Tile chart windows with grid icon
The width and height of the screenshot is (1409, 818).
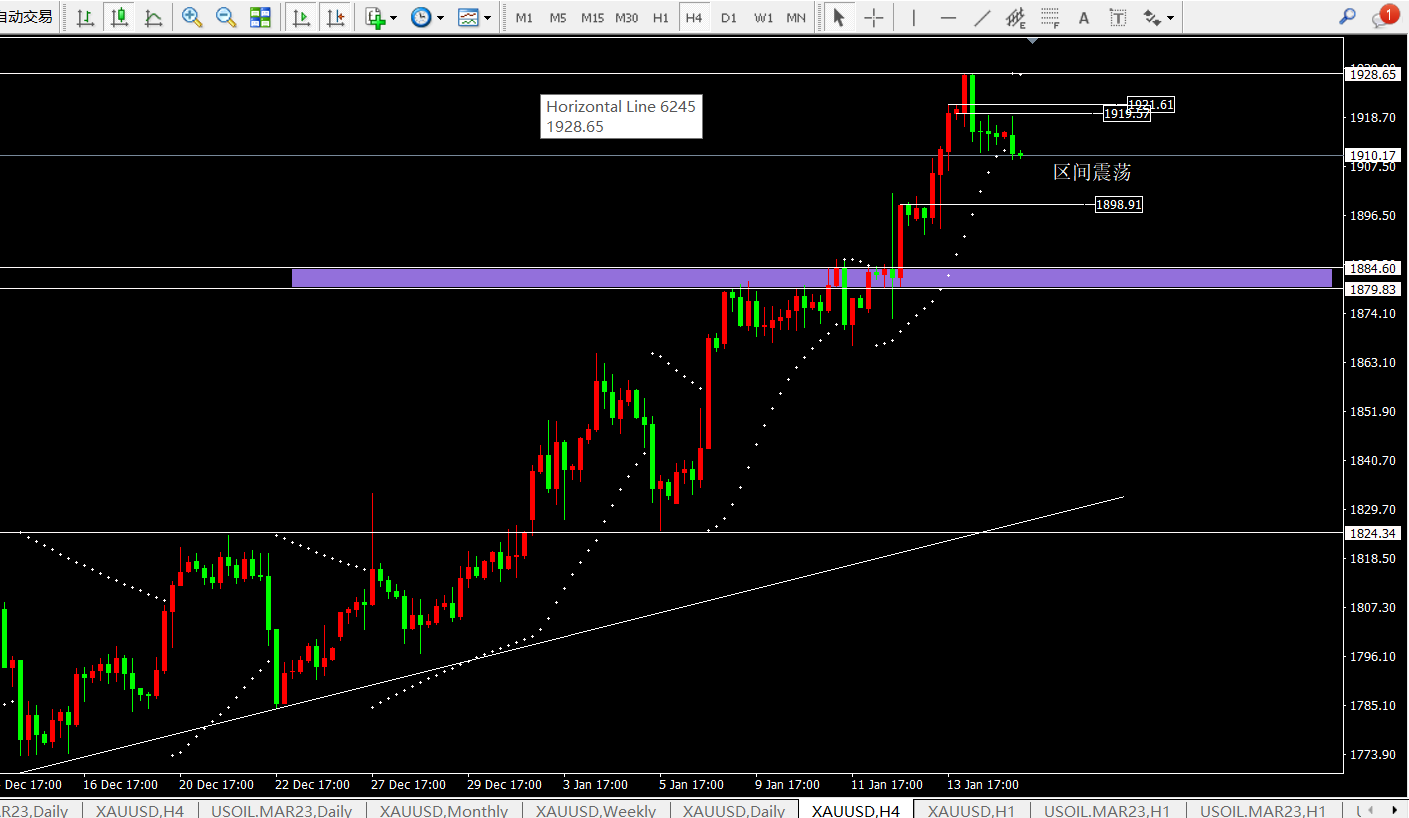[260, 17]
